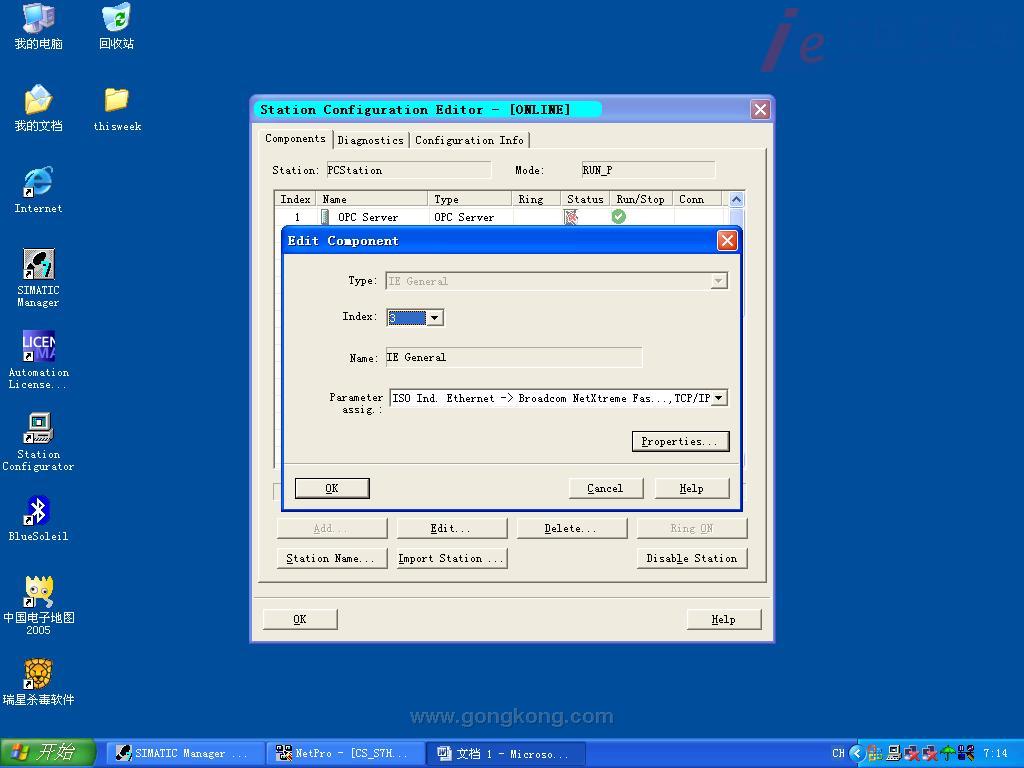Viewport: 1024px width, 768px height.
Task: Click the Delete... button
Action: point(571,528)
